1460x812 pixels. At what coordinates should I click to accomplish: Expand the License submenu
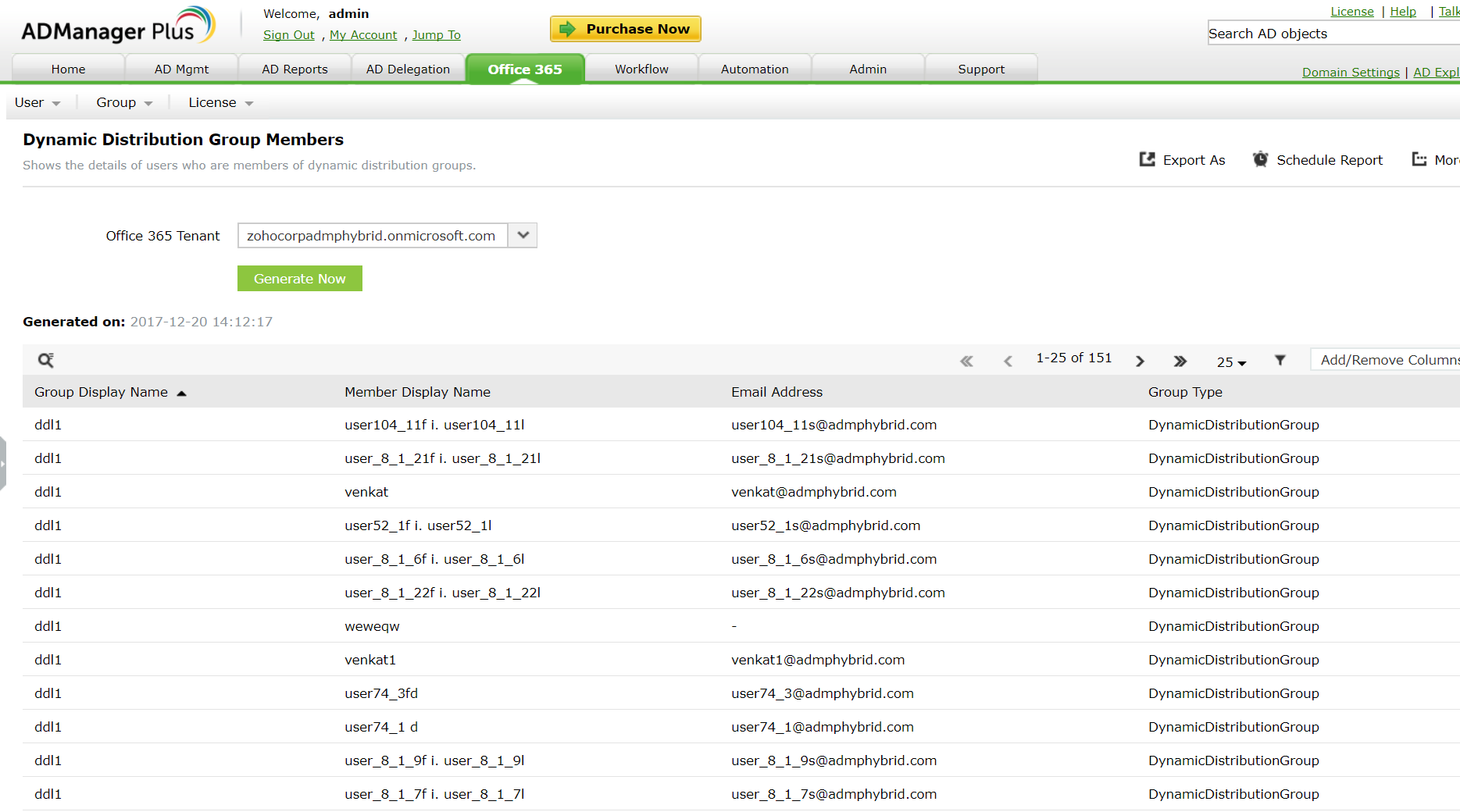221,102
